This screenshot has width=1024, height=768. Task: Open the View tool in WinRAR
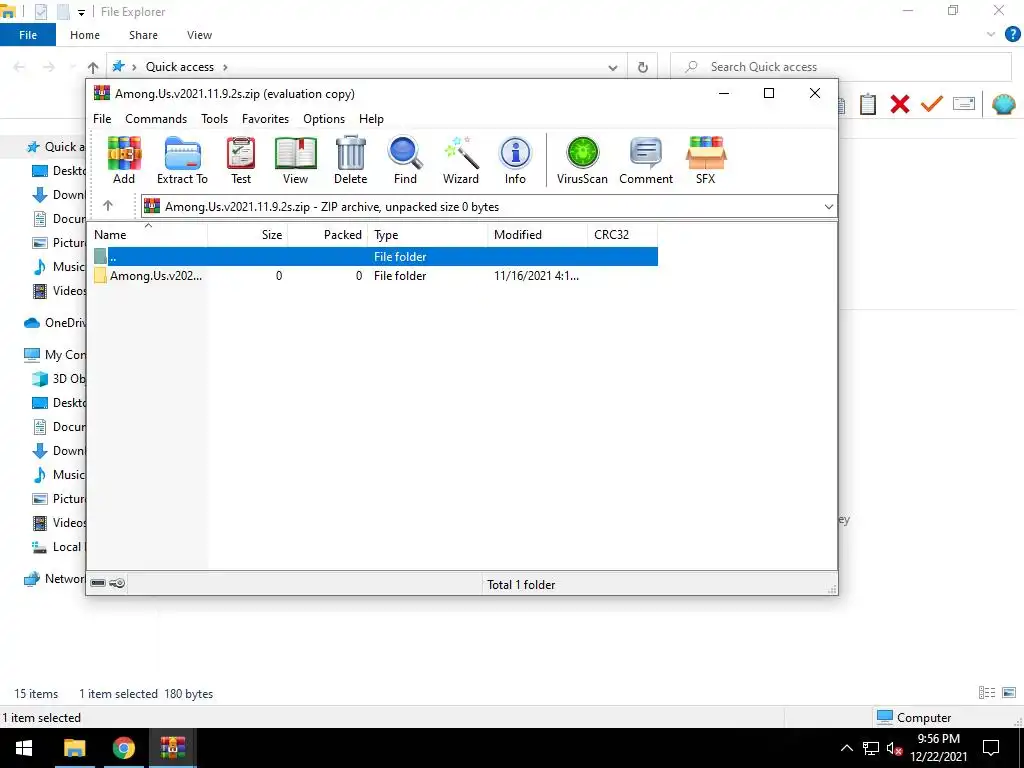[x=295, y=160]
